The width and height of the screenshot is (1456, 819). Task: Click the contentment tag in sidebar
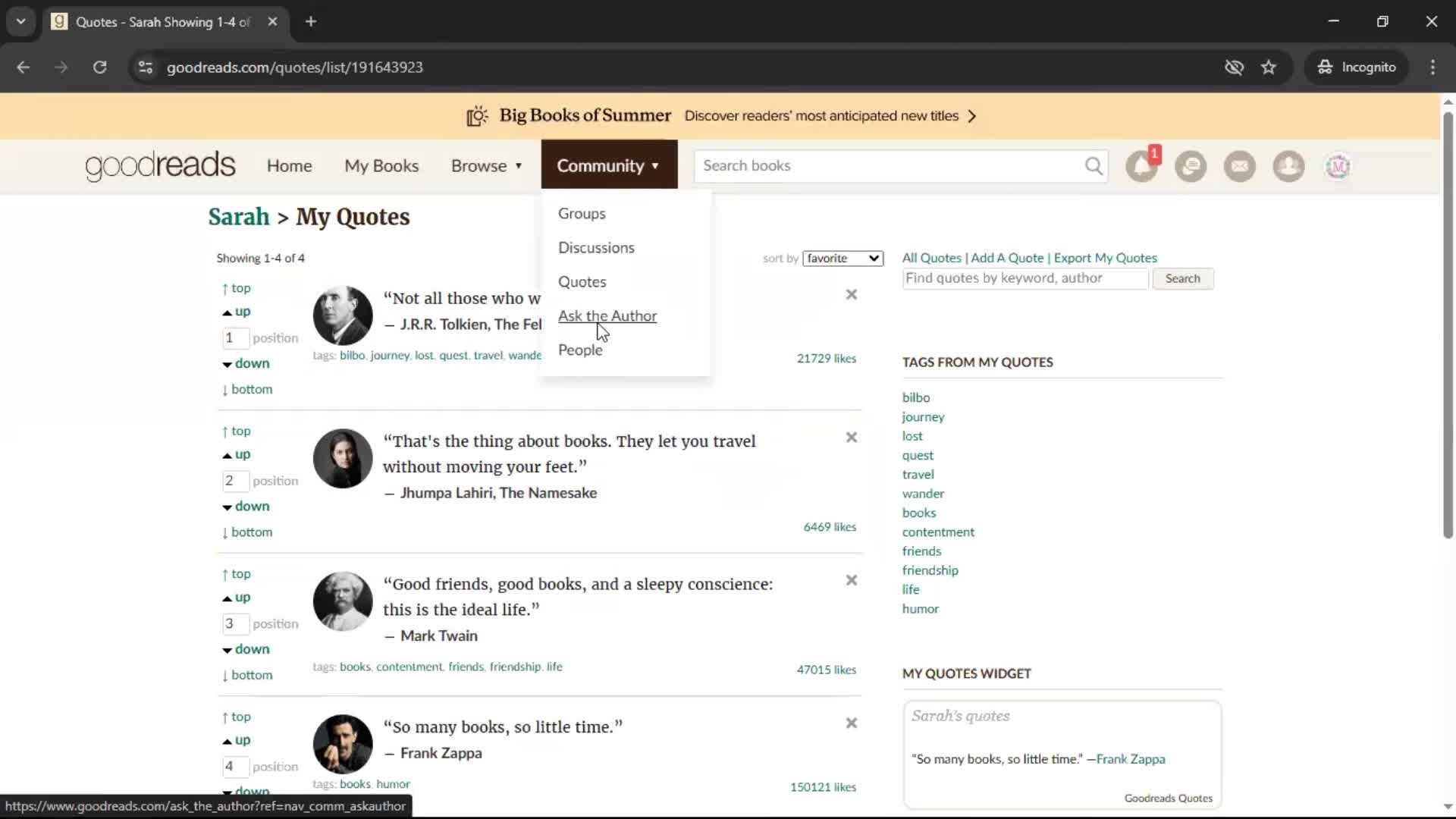tap(938, 532)
